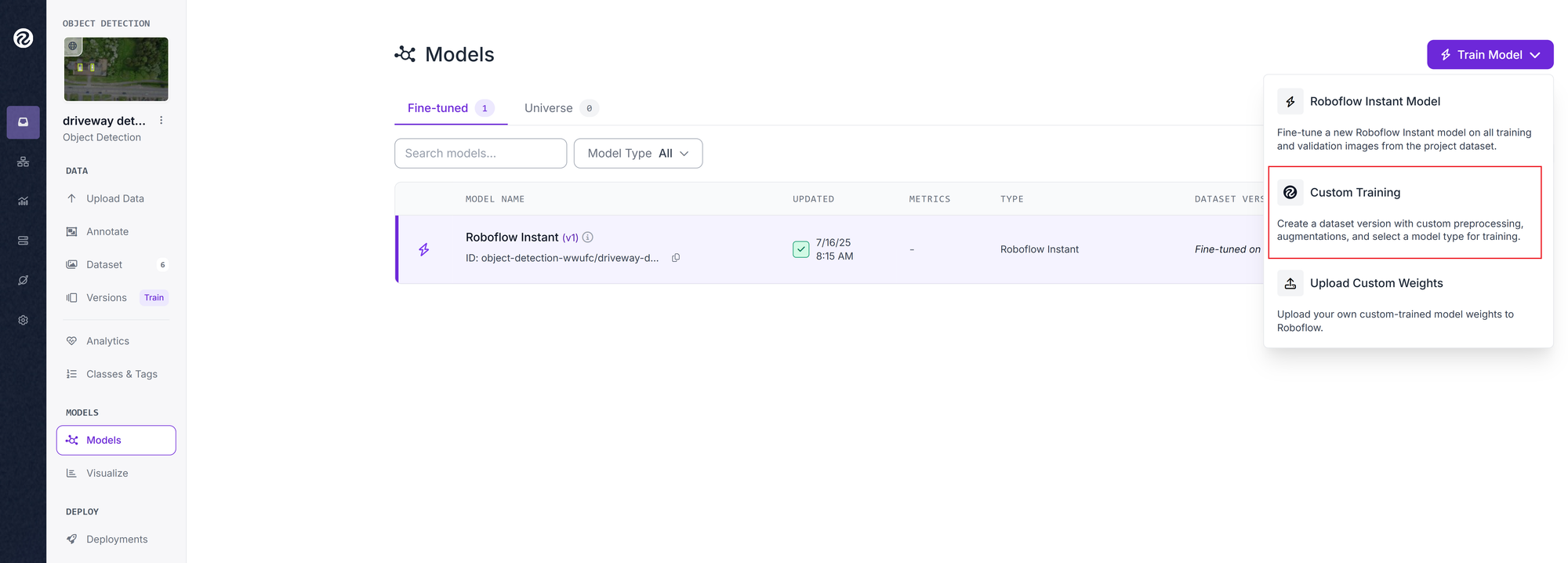Click the driveway project thumbnail image
Image resolution: width=1568 pixels, height=563 pixels.
click(x=116, y=69)
